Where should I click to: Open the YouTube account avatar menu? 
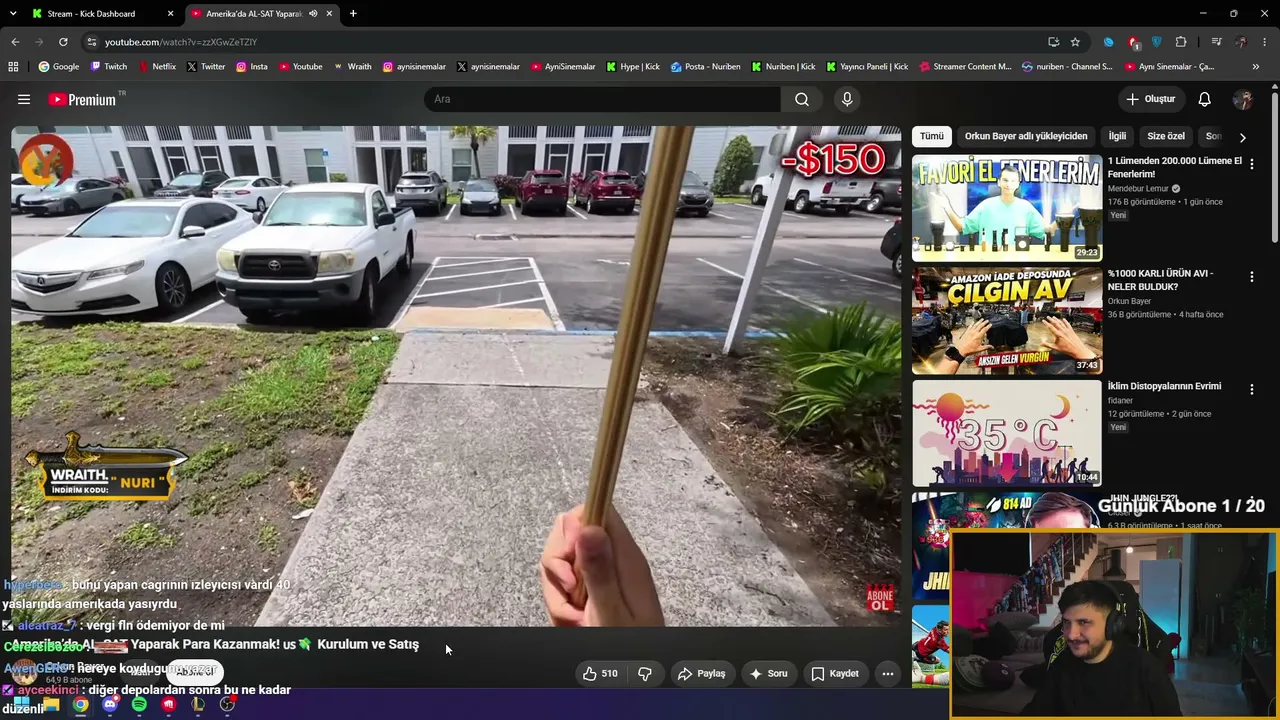tap(1243, 99)
